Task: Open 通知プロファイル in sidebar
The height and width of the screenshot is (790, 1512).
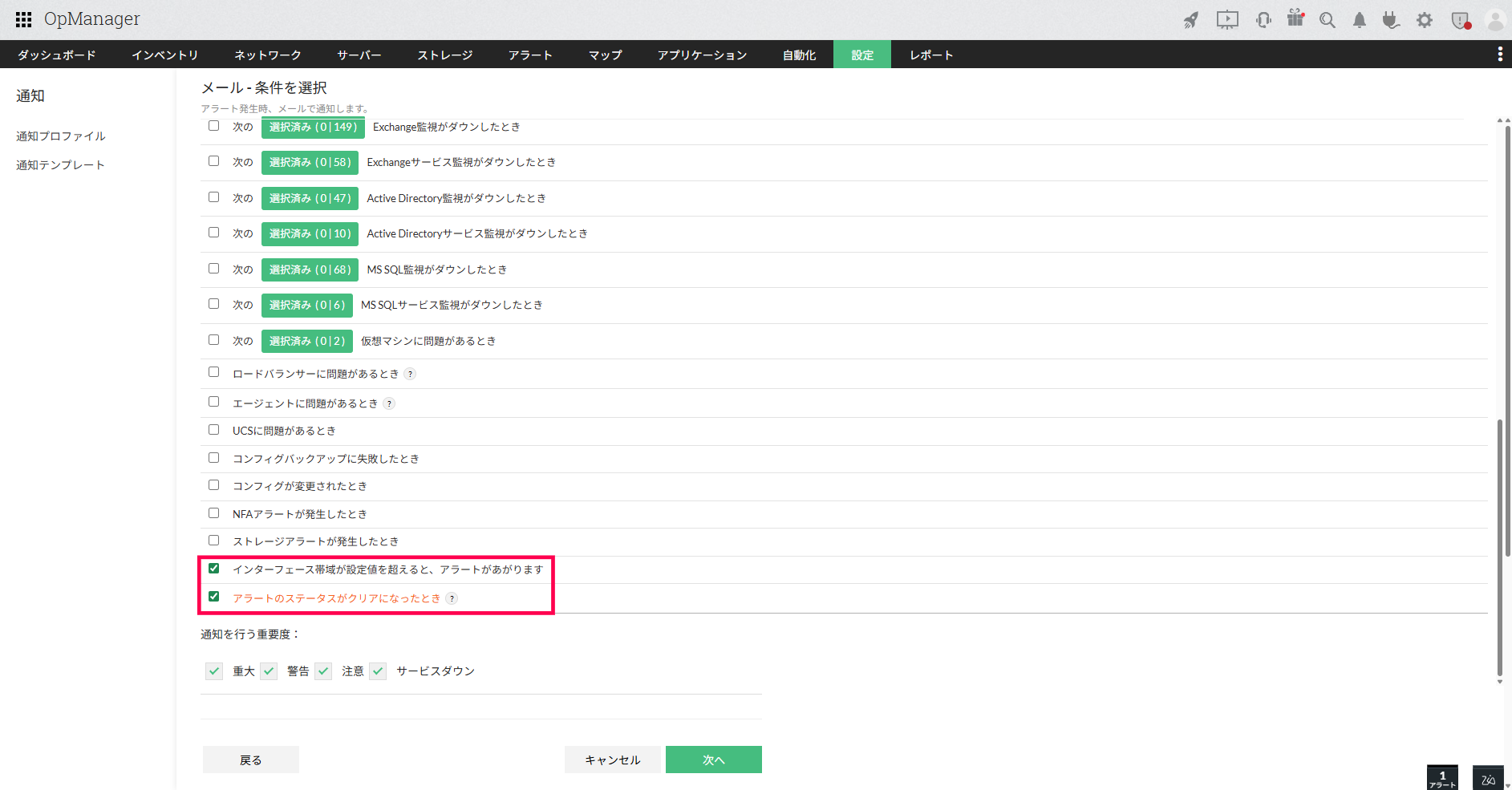Action: coord(61,136)
